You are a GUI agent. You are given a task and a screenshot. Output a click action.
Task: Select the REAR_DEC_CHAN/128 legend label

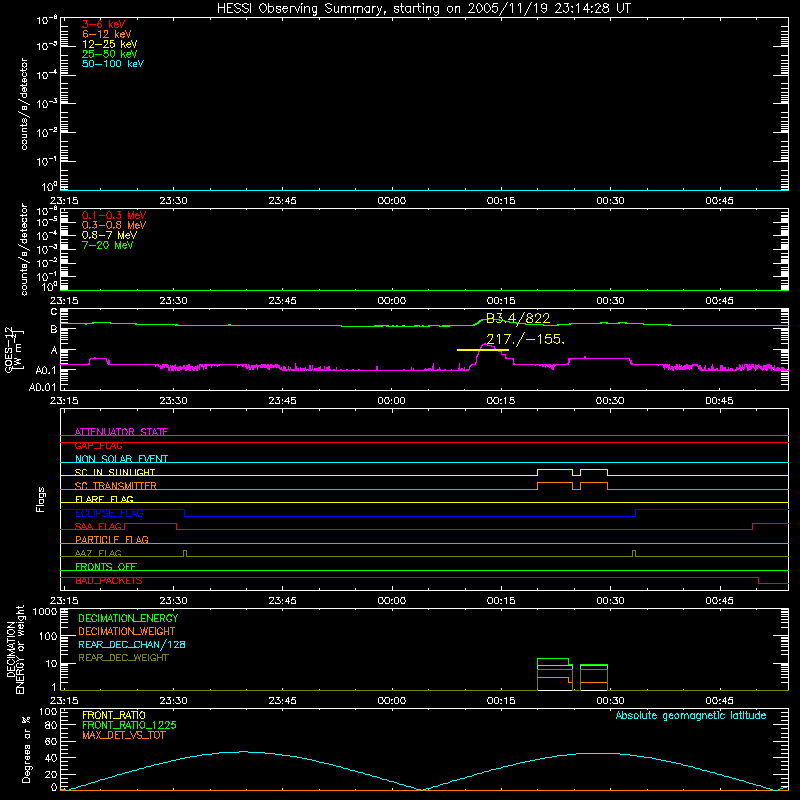132,644
